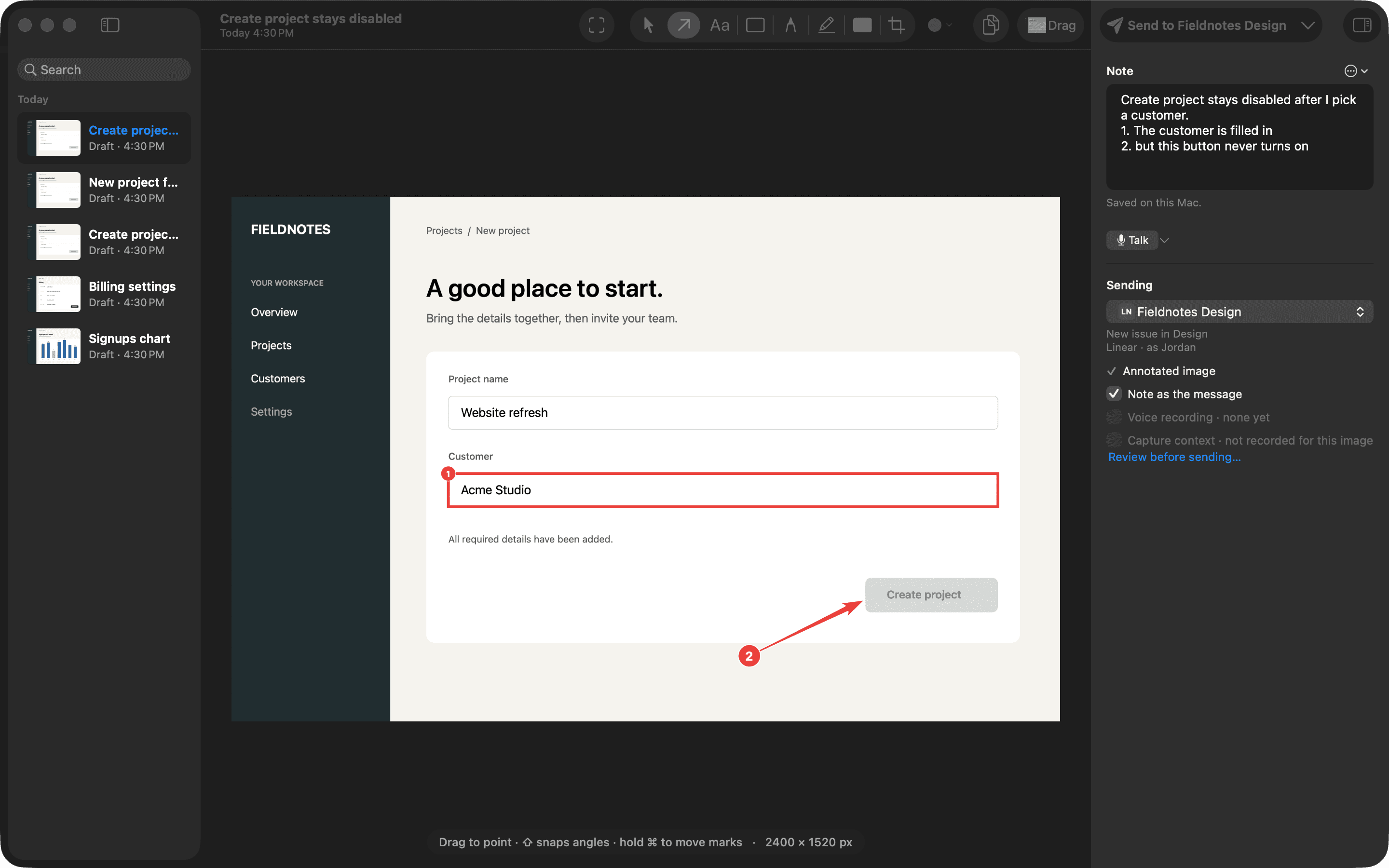Click the 'Saved on this Mac.' status text
Viewport: 1389px width, 868px height.
coord(1153,203)
